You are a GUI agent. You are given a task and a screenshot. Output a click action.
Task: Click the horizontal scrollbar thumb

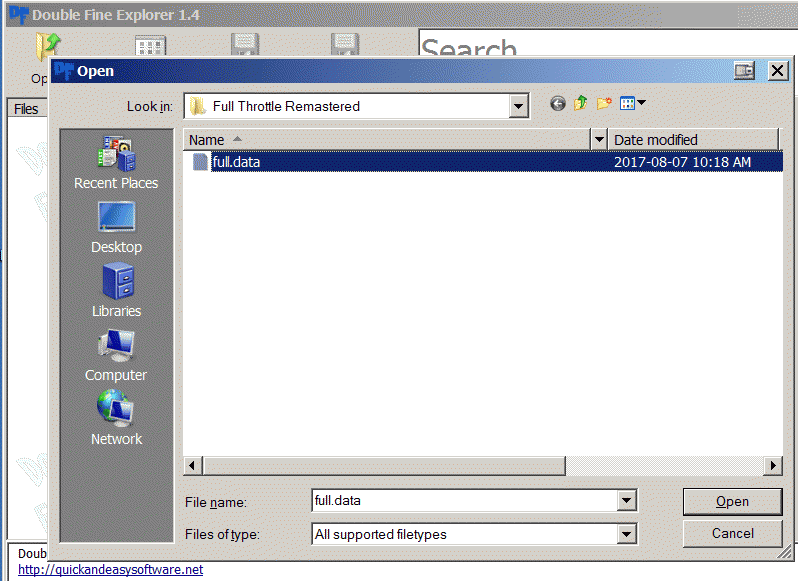click(x=384, y=466)
